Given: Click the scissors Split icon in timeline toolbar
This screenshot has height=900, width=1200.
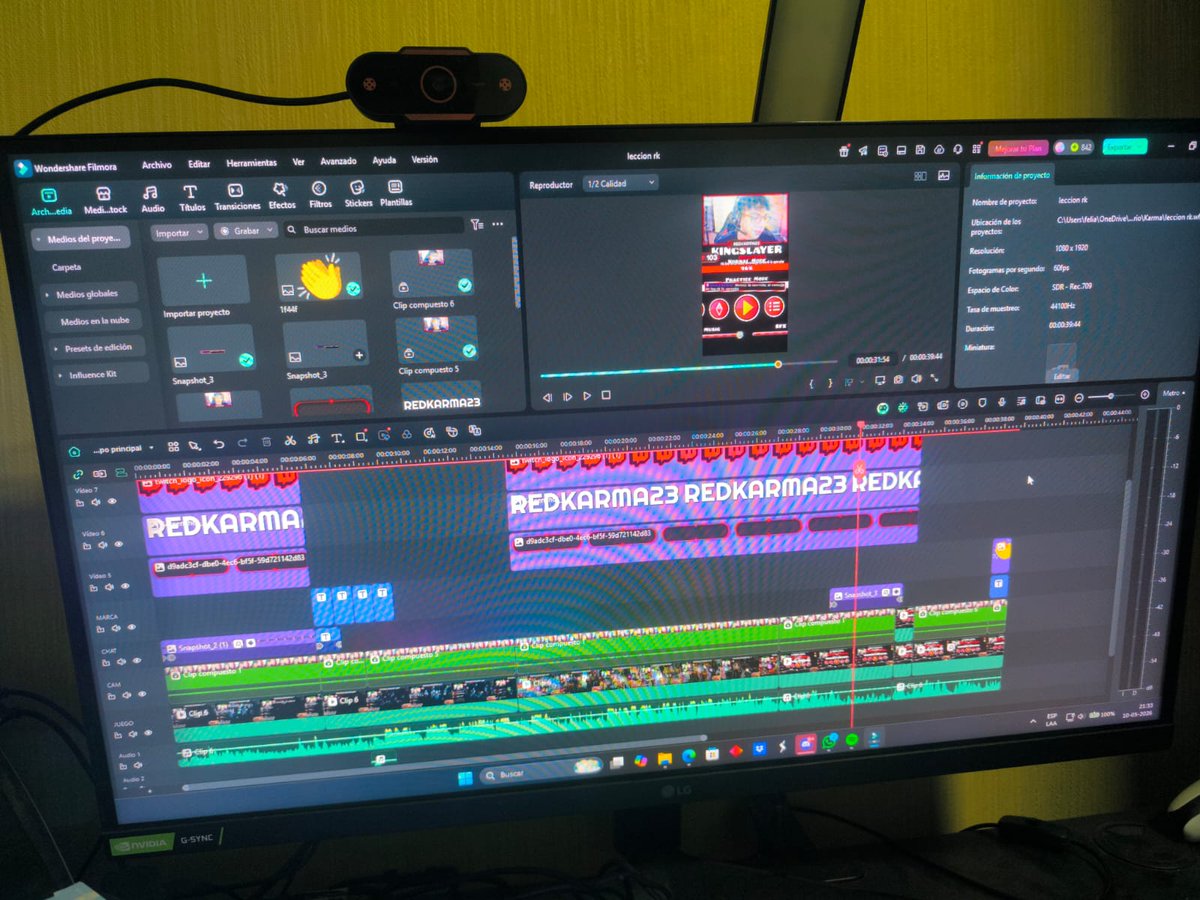Looking at the screenshot, I should coord(290,441).
